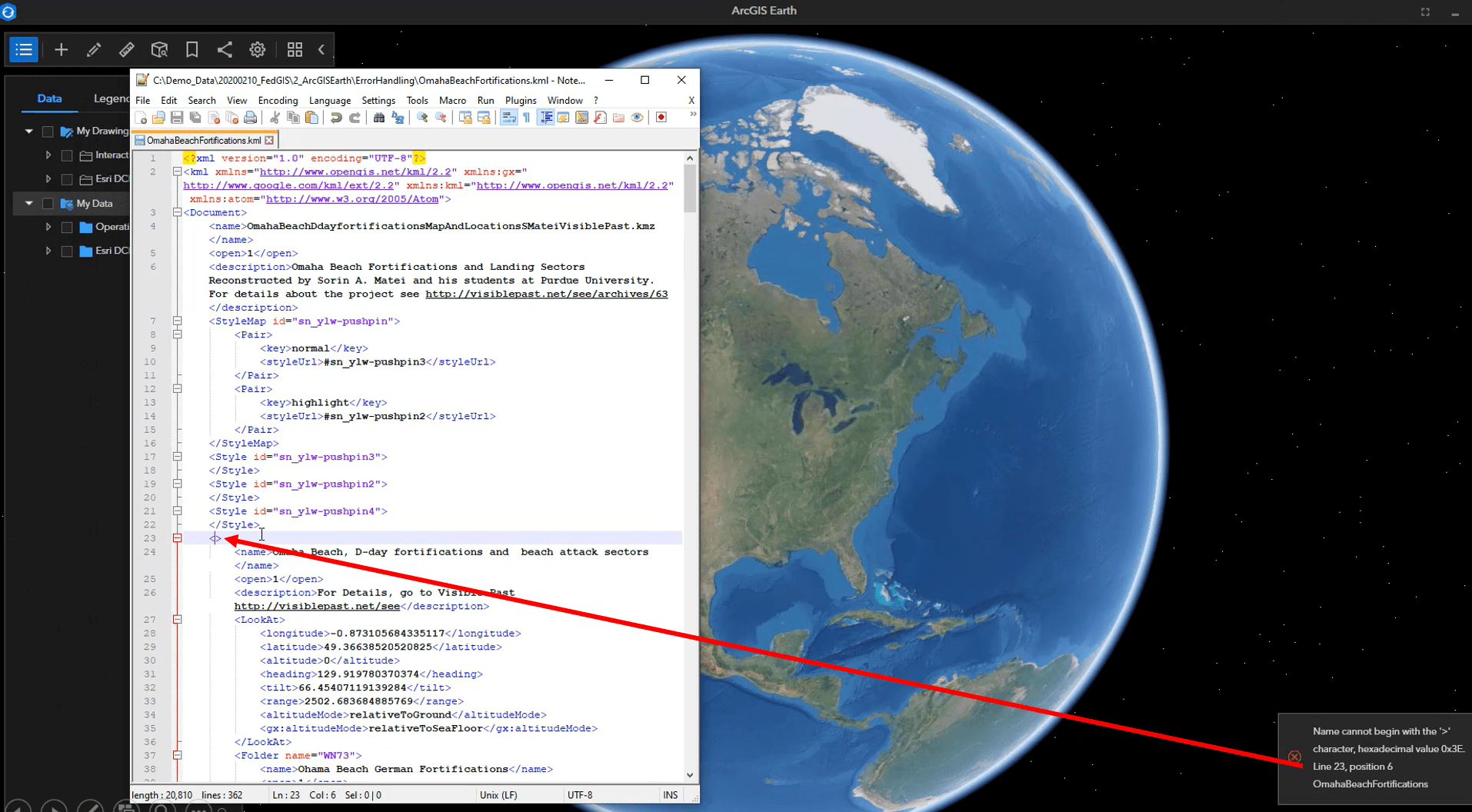Screen dimensions: 1472x812
Task: Toggle checkbox for Esri DC folder under My Data
Action: (67, 251)
